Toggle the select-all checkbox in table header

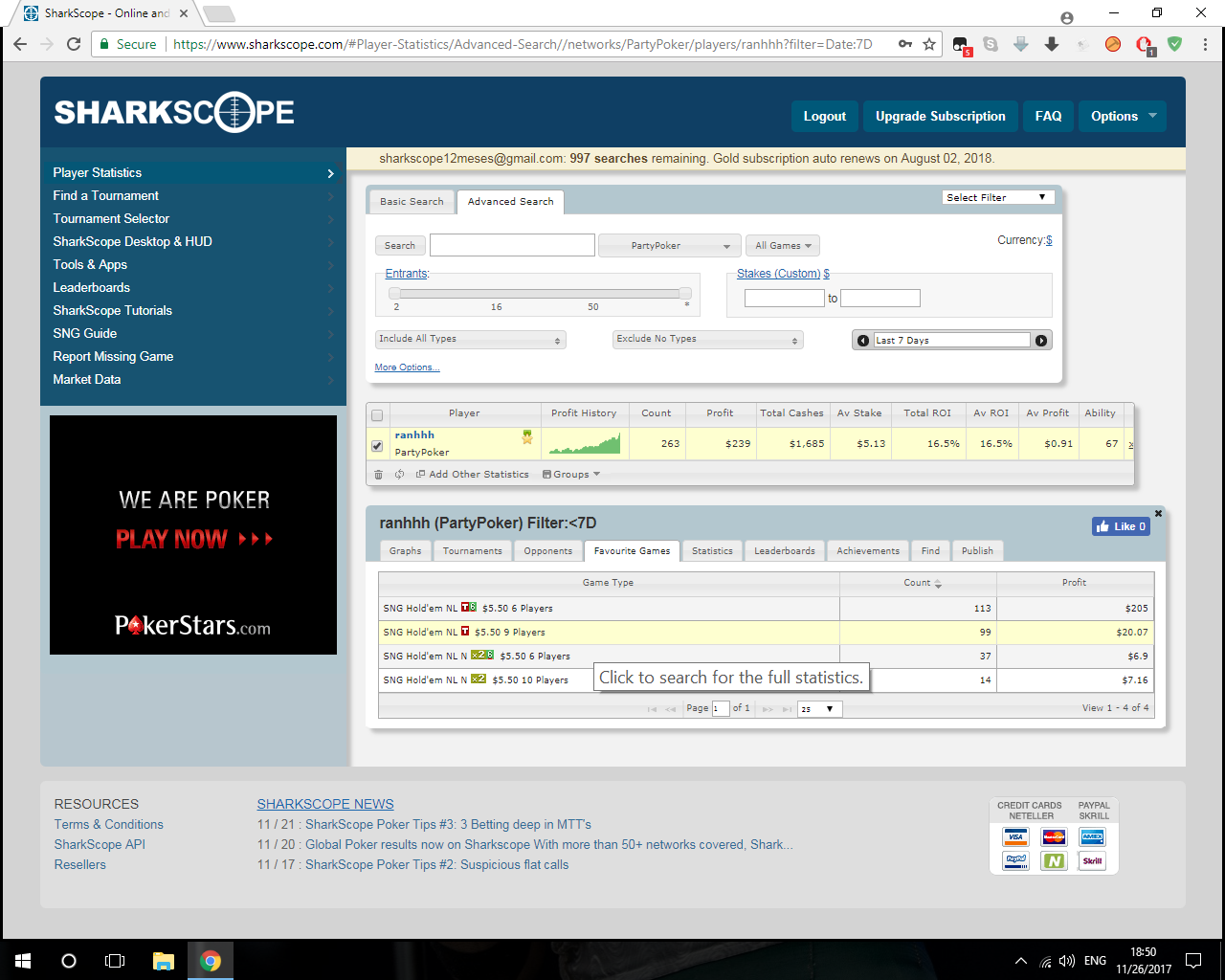[377, 415]
